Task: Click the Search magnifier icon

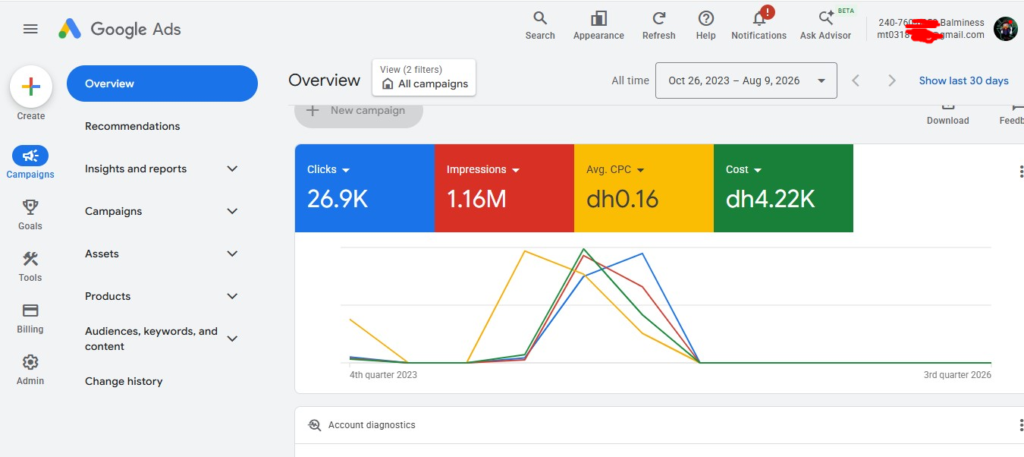Action: click(x=539, y=18)
